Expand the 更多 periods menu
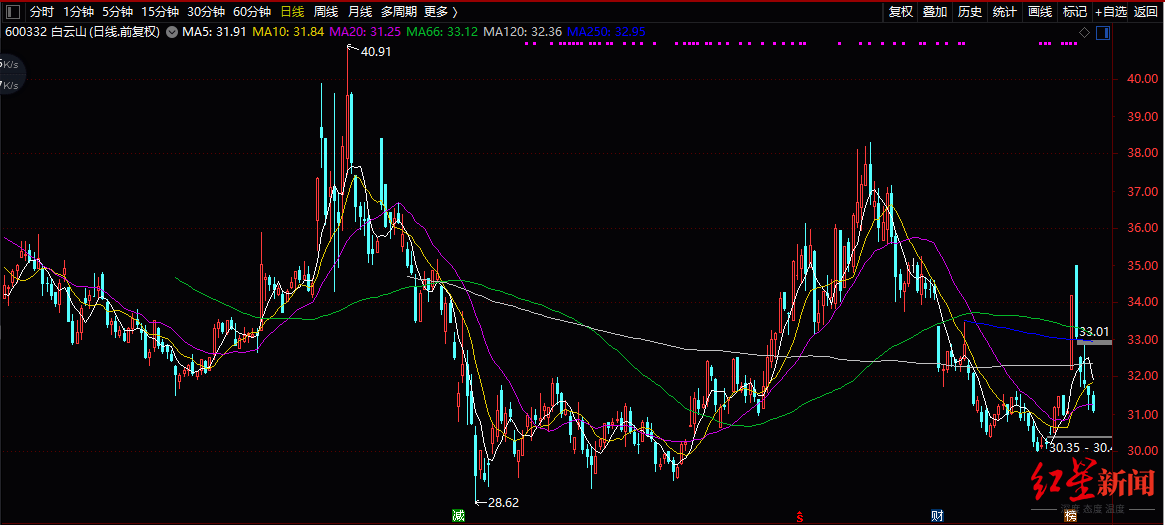This screenshot has height=525, width=1165. point(441,12)
